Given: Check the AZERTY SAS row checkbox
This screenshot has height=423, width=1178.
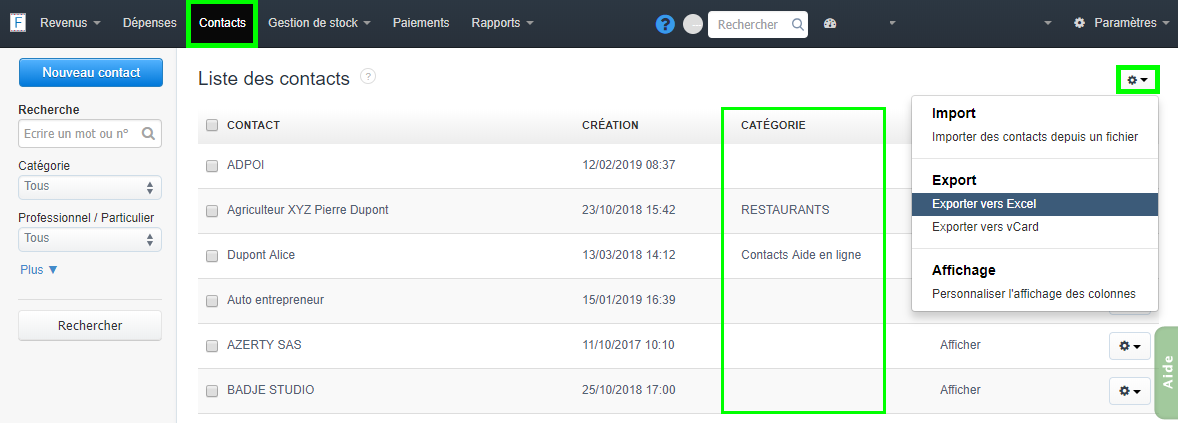Looking at the screenshot, I should tap(212, 346).
